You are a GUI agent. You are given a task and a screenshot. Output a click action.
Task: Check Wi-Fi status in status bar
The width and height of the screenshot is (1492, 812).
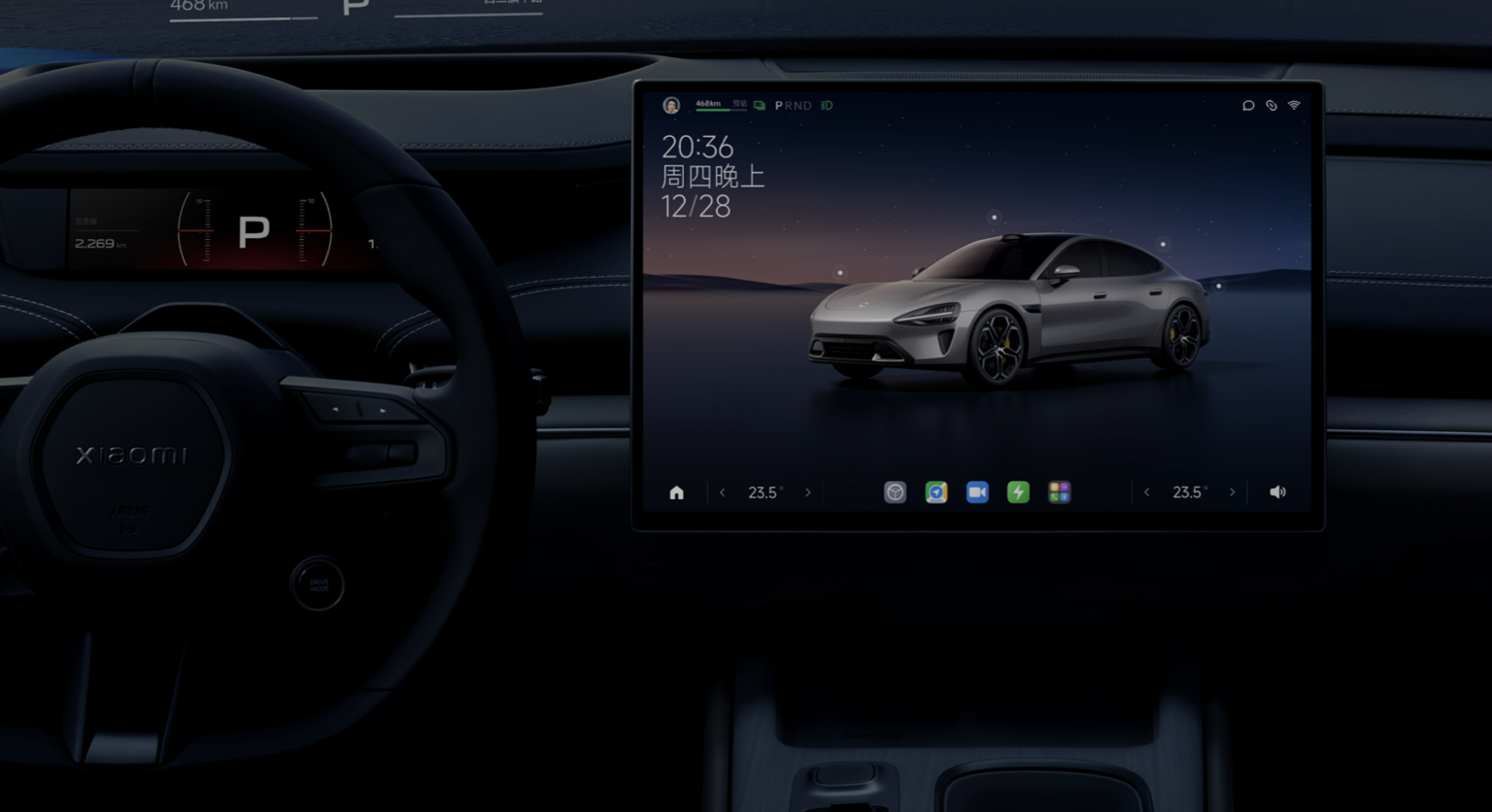coord(1294,105)
